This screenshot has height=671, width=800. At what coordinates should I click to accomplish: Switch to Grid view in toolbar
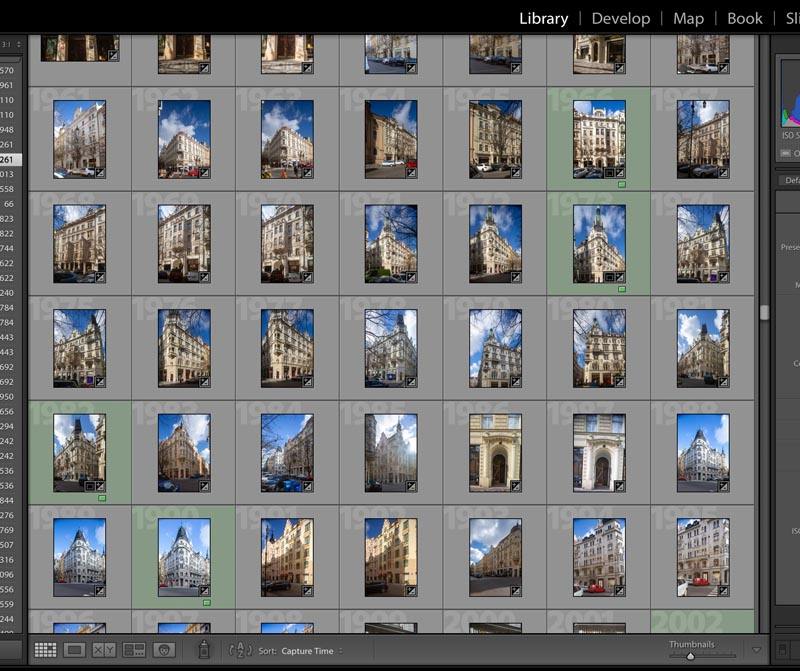pyautogui.click(x=45, y=650)
